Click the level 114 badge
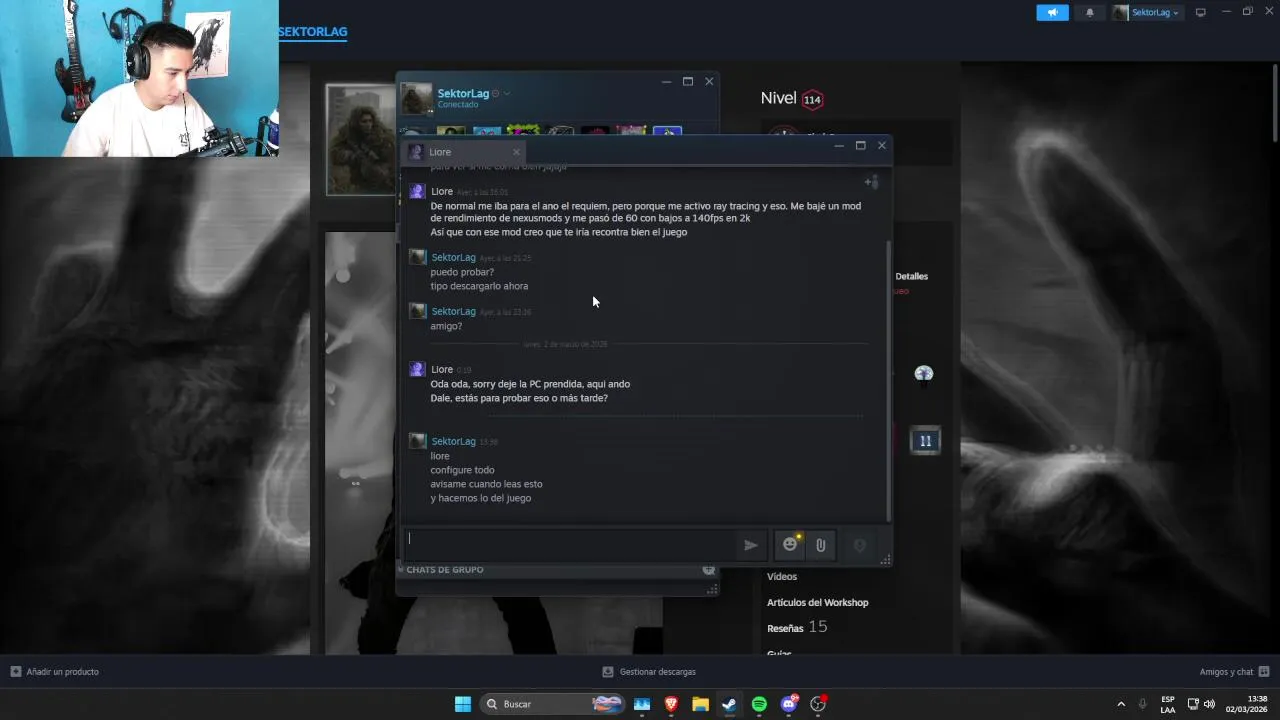This screenshot has width=1280, height=720. coord(812,99)
